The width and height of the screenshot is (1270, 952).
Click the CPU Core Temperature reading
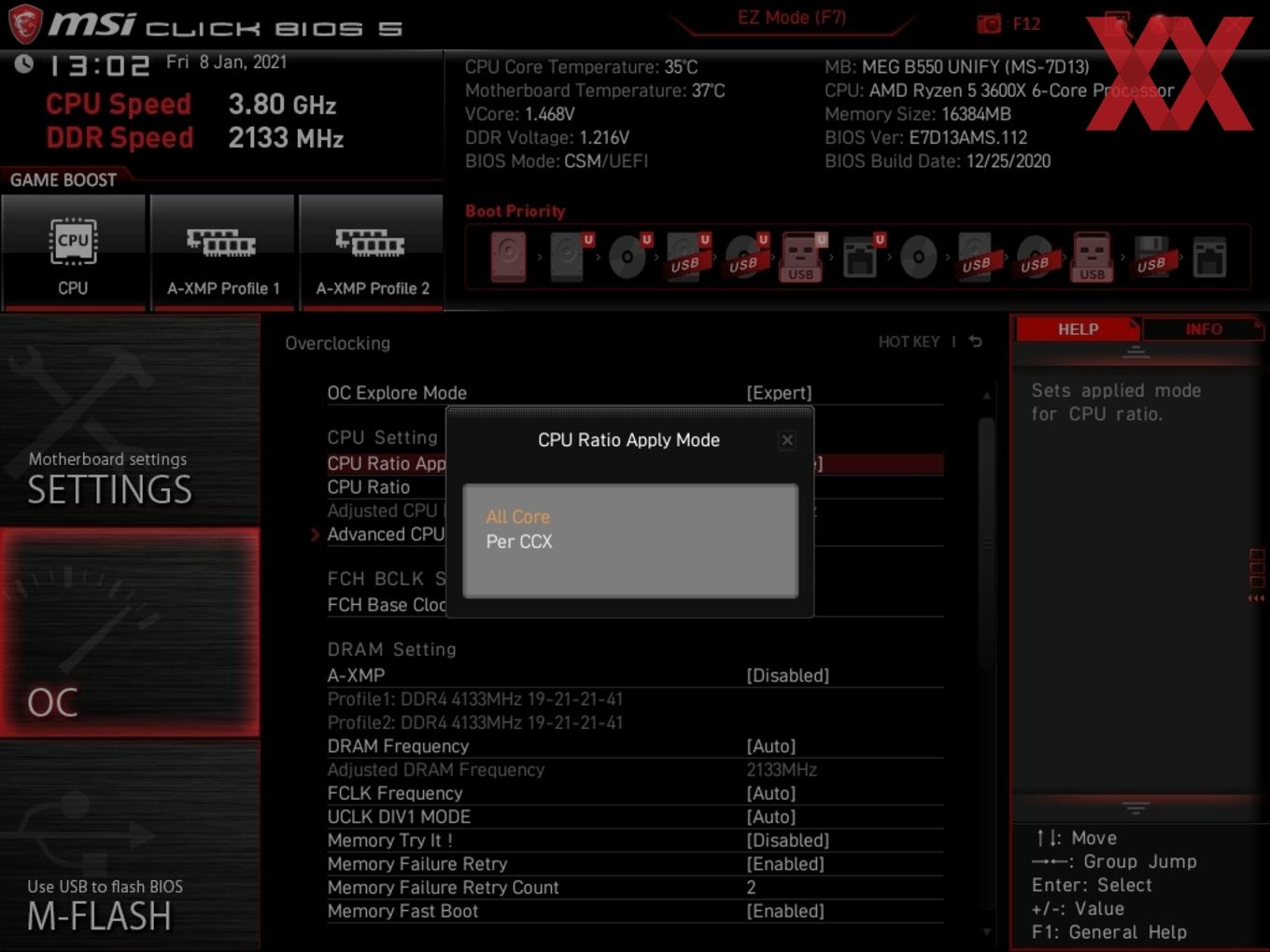pyautogui.click(x=582, y=67)
